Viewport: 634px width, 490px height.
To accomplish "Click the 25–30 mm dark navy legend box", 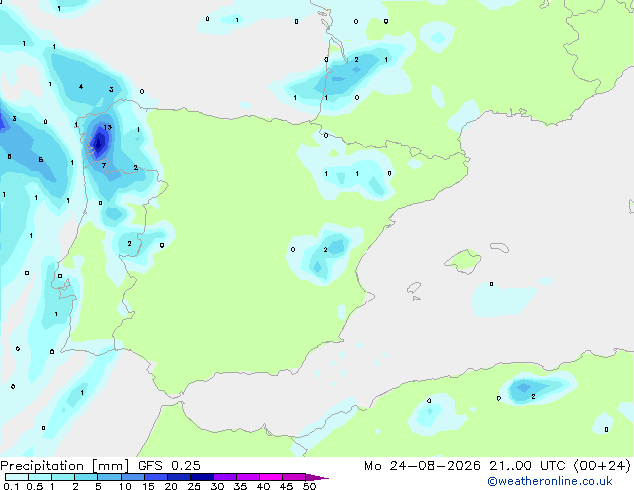I will pyautogui.click(x=202, y=477).
